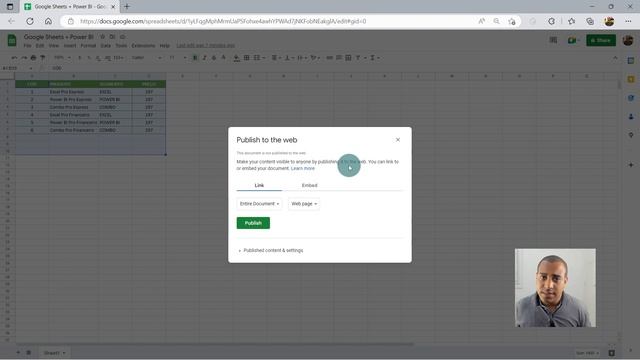Click the browser back arrow
640x360 pixels.
pyautogui.click(x=11, y=21)
